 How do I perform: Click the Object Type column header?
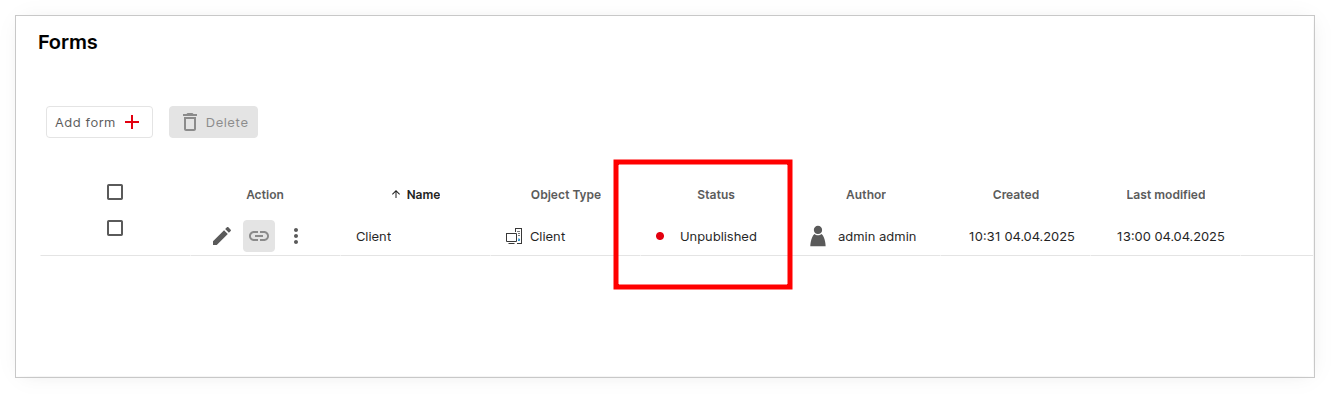(566, 195)
